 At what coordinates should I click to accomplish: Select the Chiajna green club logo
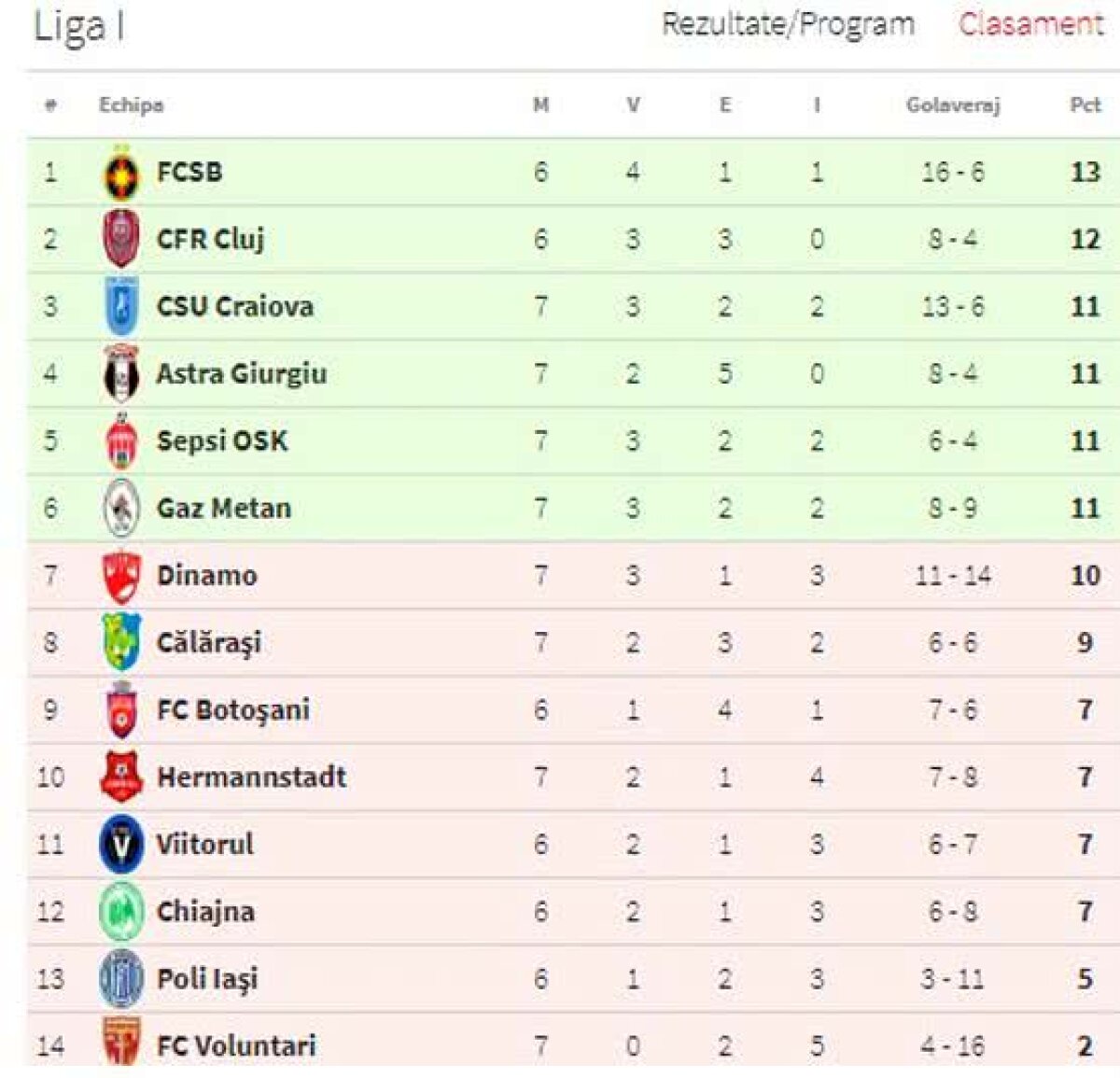120,911
